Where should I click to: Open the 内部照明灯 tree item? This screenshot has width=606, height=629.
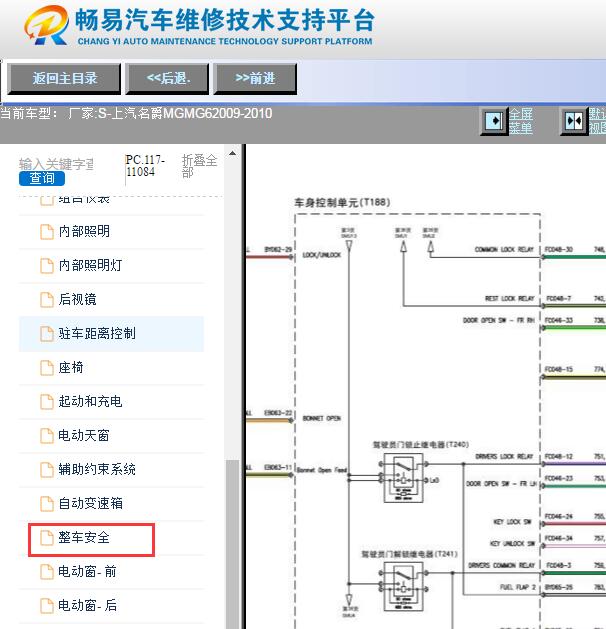90,265
